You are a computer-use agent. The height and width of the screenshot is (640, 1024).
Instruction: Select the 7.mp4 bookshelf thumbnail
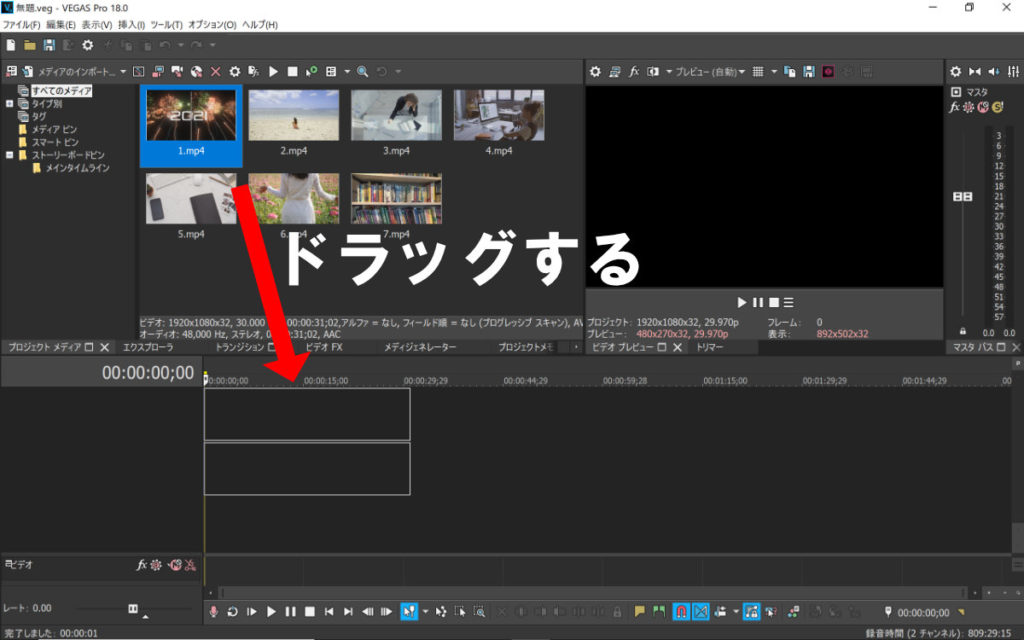click(x=395, y=199)
